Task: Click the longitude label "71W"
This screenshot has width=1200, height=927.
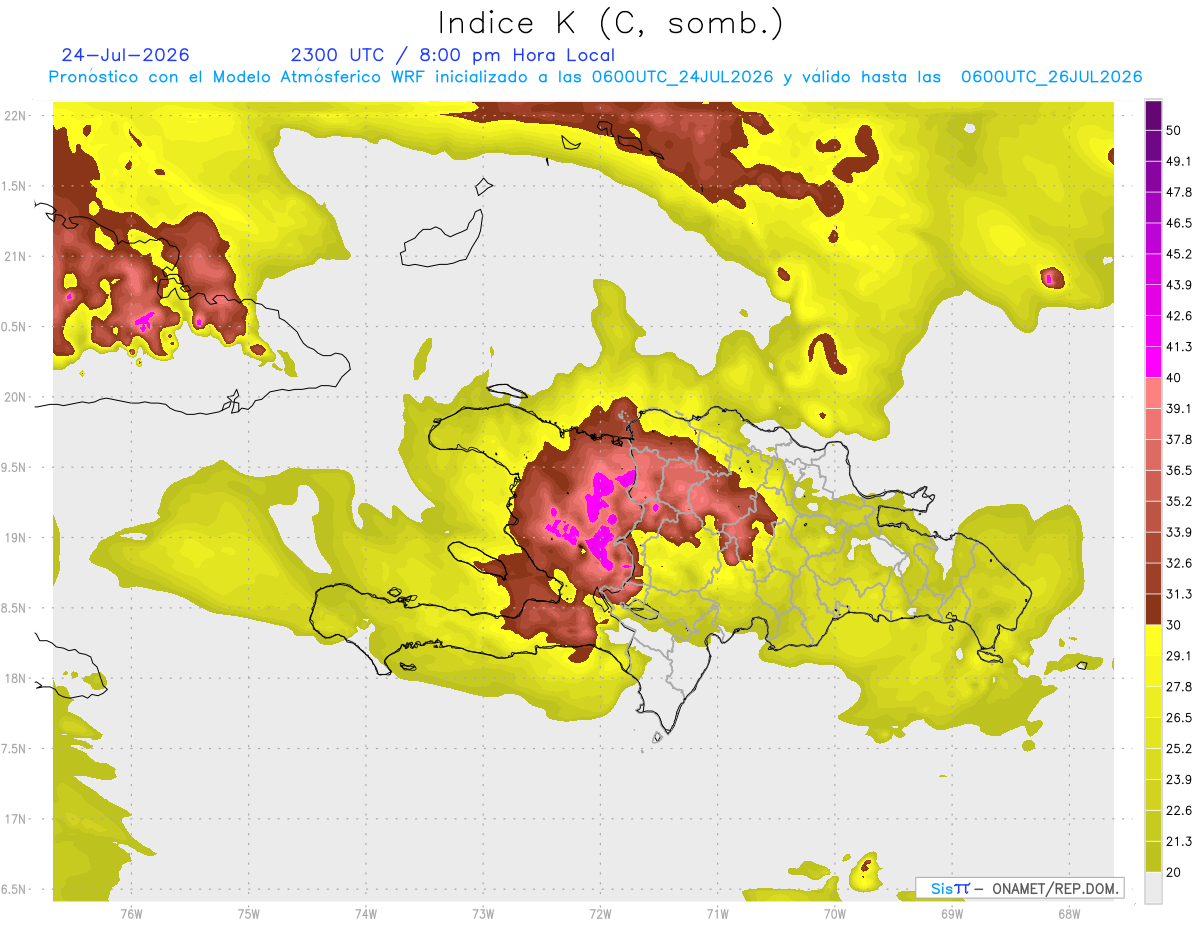Action: pyautogui.click(x=717, y=913)
